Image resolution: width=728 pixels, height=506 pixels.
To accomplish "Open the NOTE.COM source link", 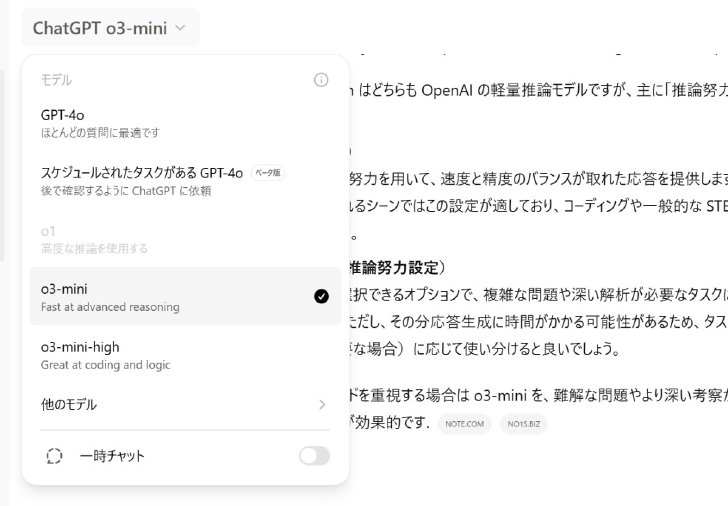I will point(464,424).
